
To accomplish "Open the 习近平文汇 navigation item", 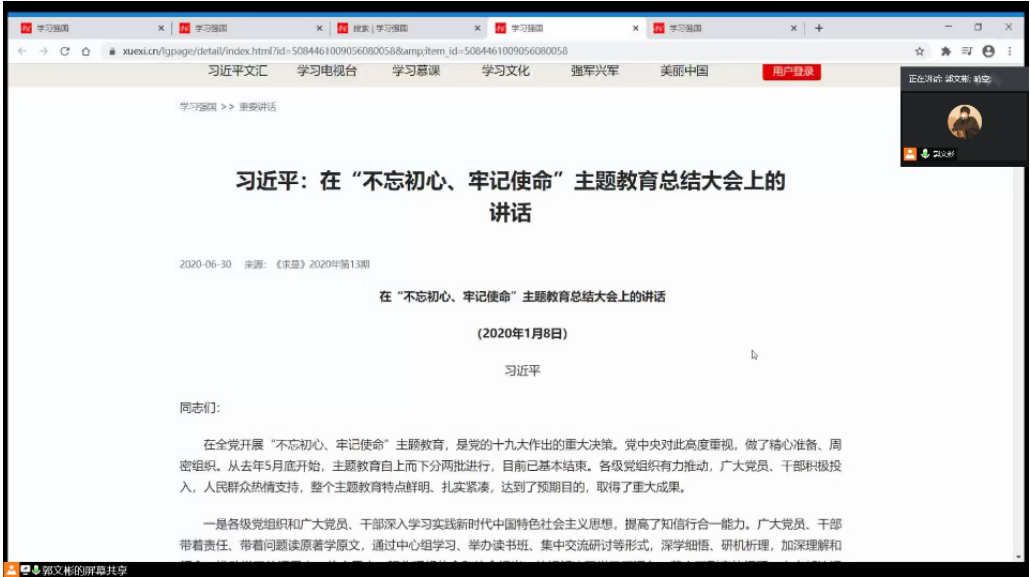I will [x=238, y=71].
